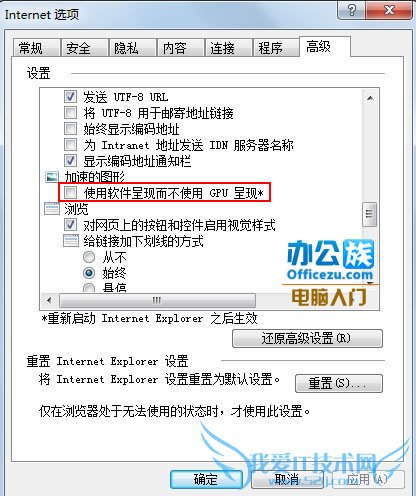Click the horizontal scrollbar thumb
This screenshot has width=416, height=496.
(157, 300)
